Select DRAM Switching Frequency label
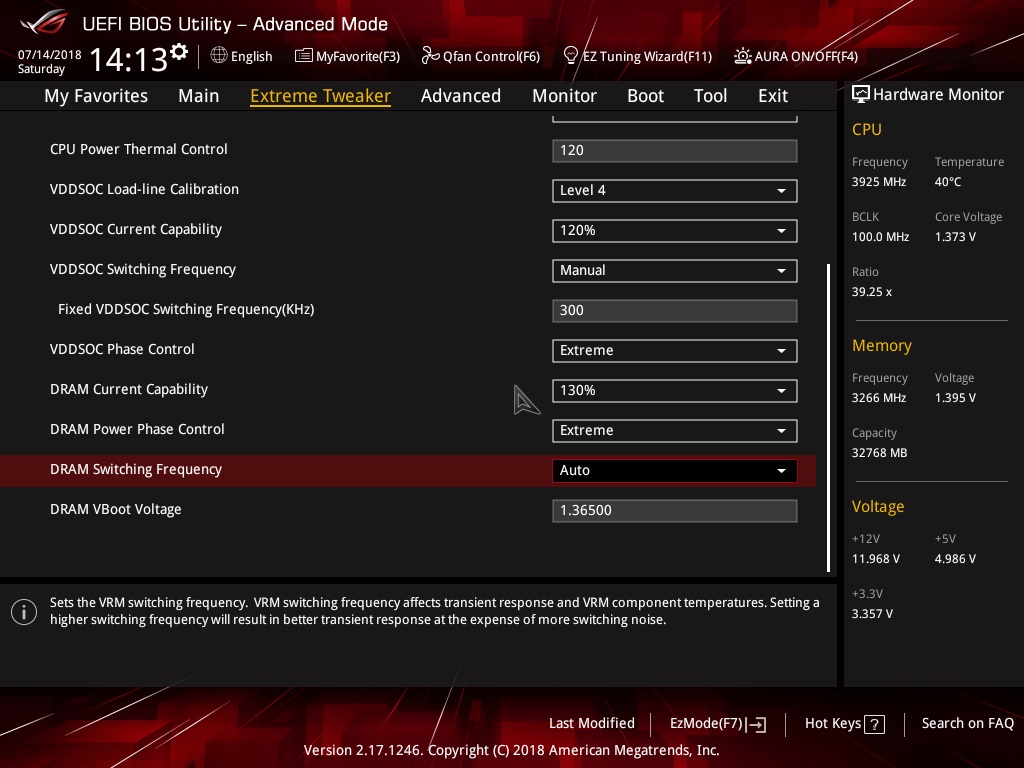1024x768 pixels. [x=136, y=470]
